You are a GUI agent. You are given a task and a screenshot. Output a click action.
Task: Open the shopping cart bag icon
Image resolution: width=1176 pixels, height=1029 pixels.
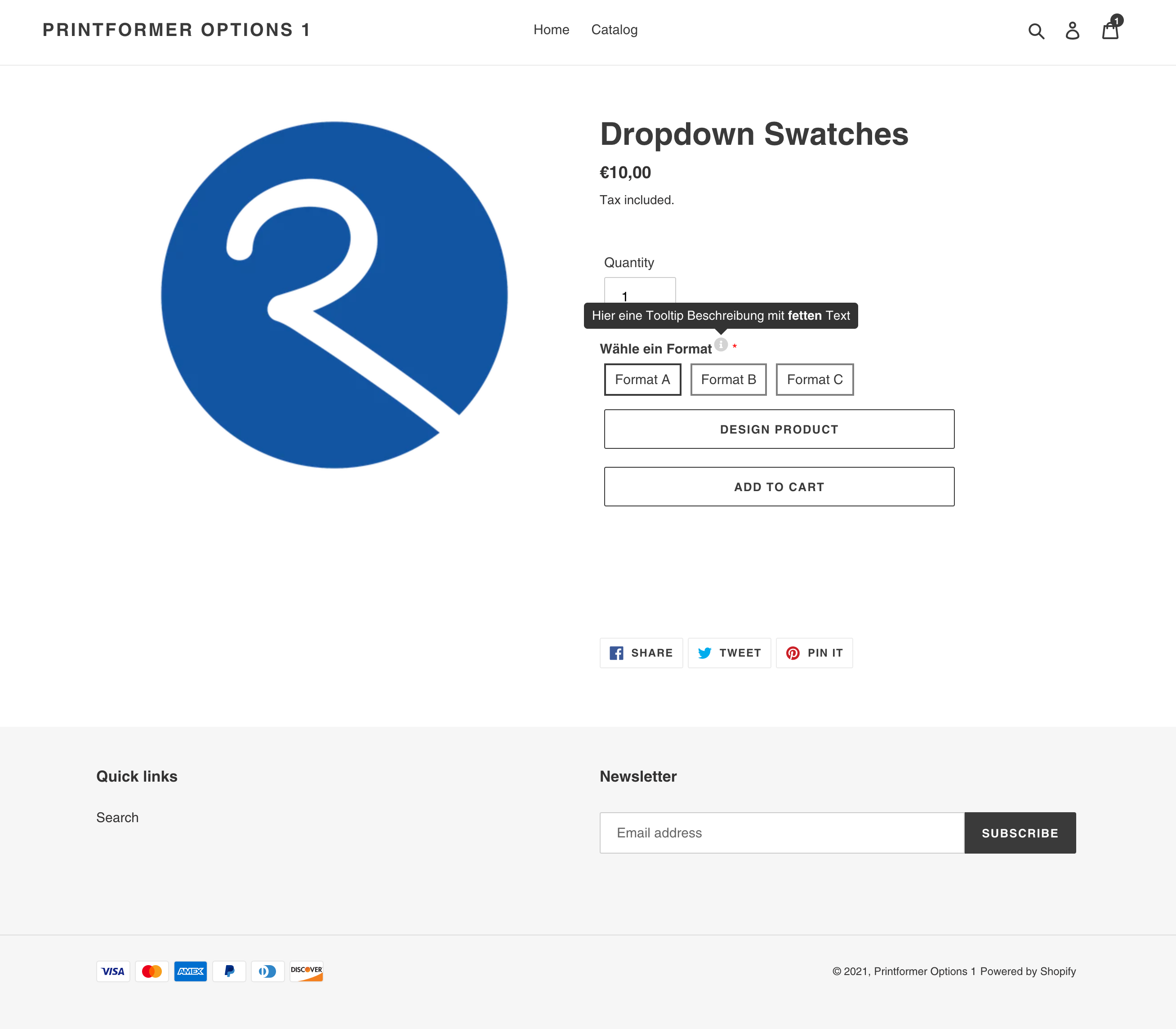click(x=1110, y=31)
